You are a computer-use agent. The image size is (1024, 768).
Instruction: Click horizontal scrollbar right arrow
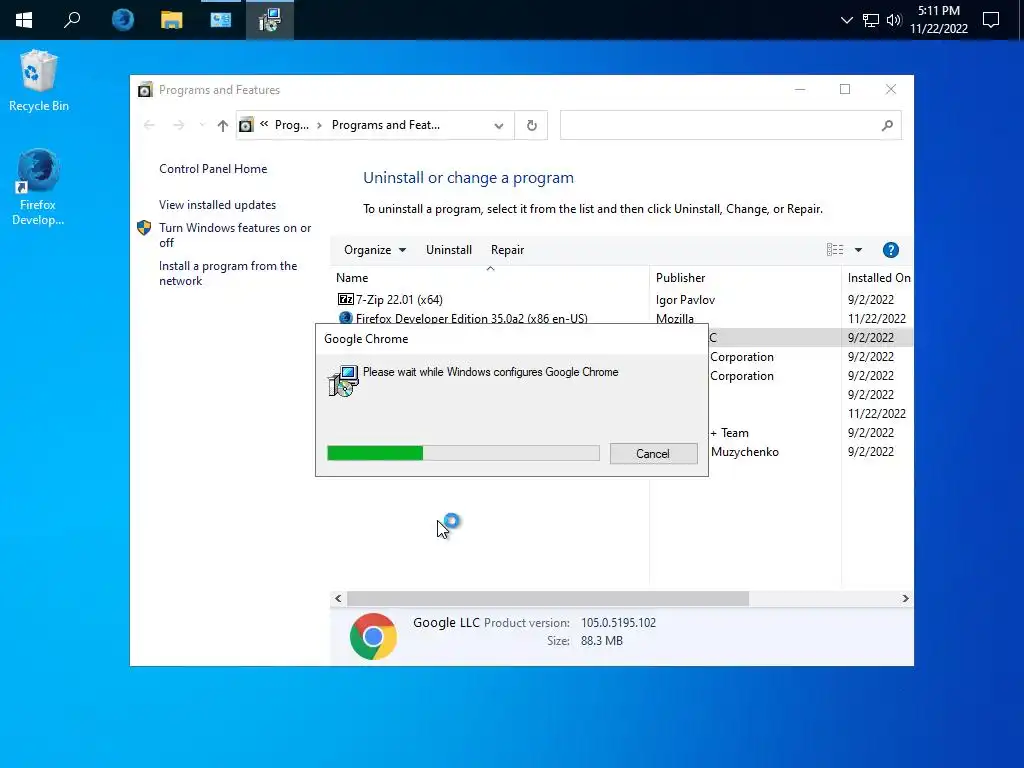pyautogui.click(x=905, y=598)
